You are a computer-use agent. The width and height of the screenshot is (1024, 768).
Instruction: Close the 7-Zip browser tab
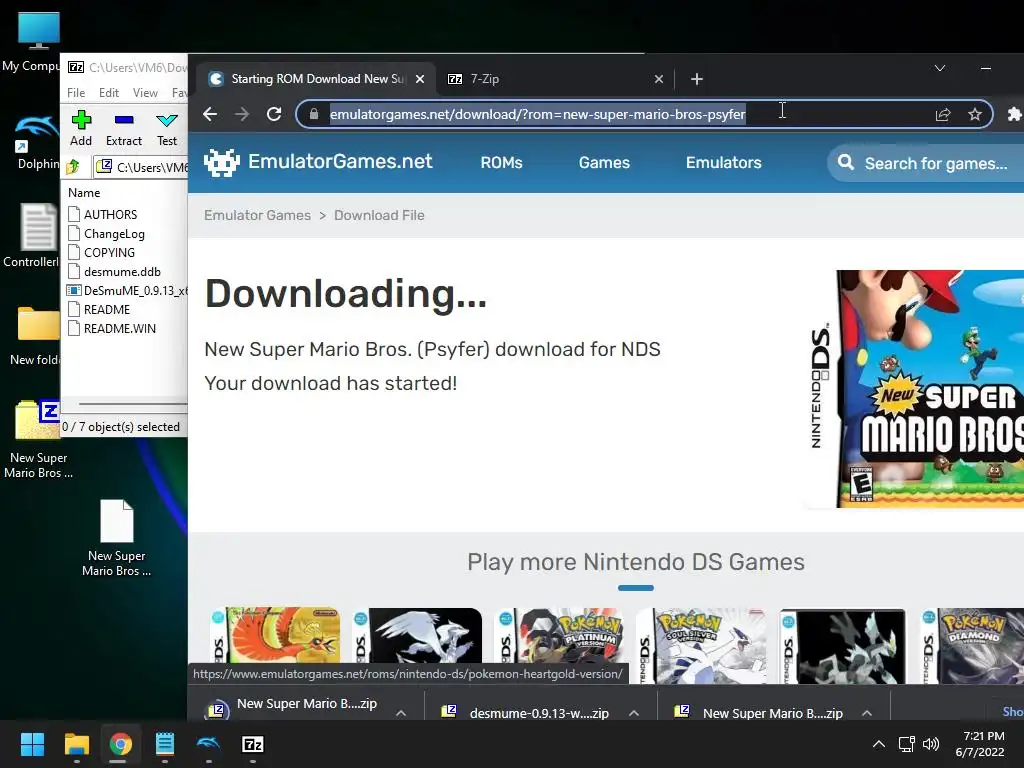[x=658, y=79]
